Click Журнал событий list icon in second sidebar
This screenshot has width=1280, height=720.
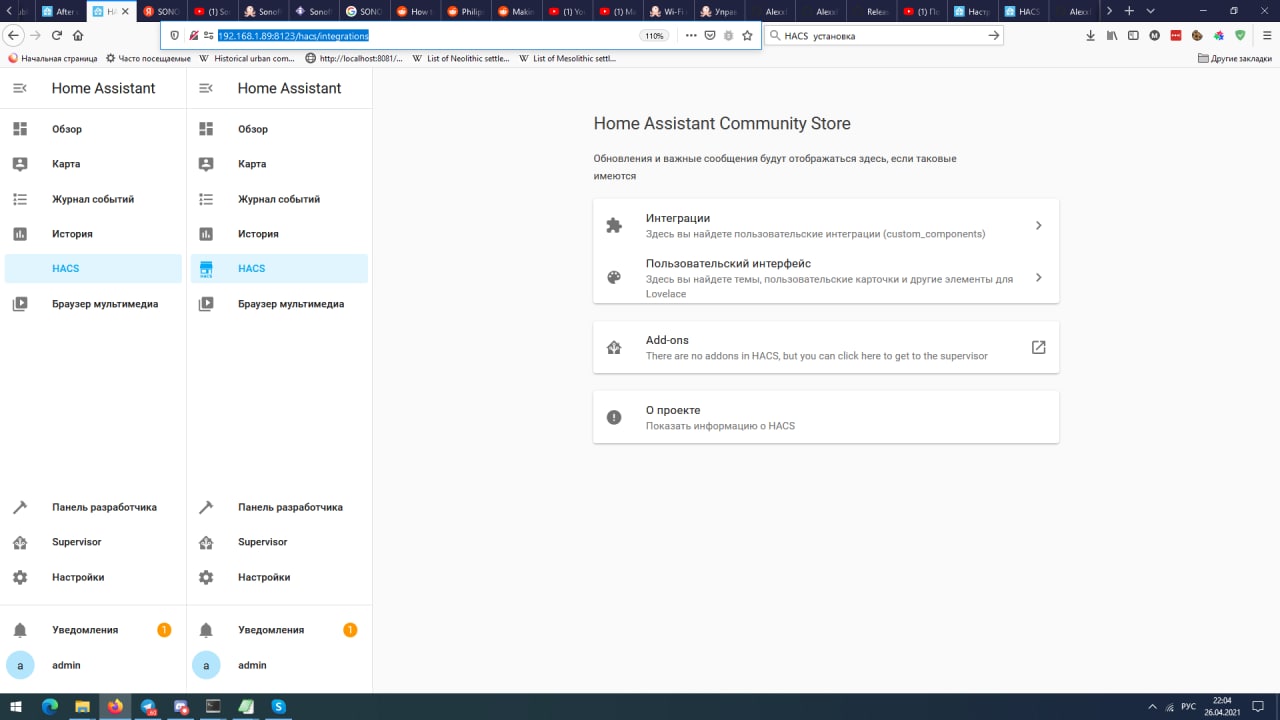pyautogui.click(x=206, y=199)
